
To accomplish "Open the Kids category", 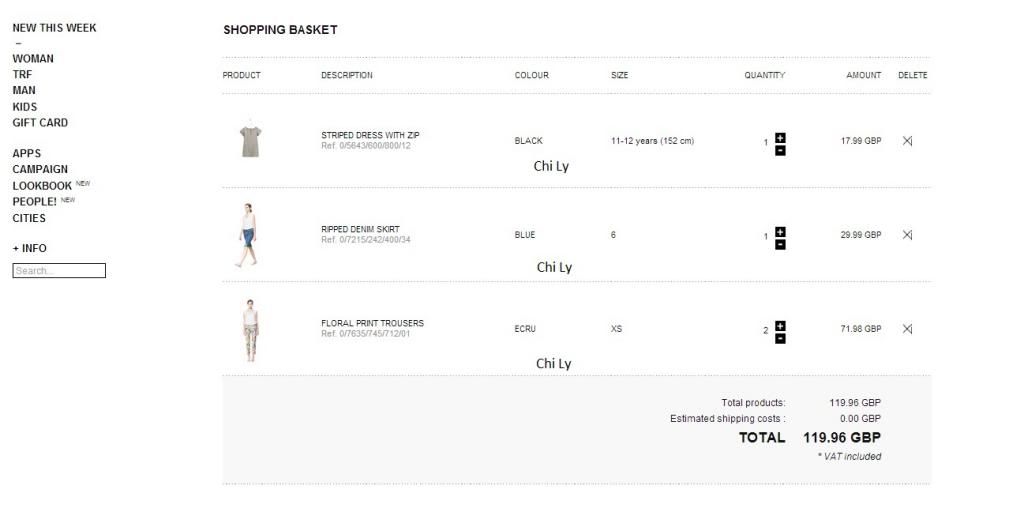I will pyautogui.click(x=25, y=107).
